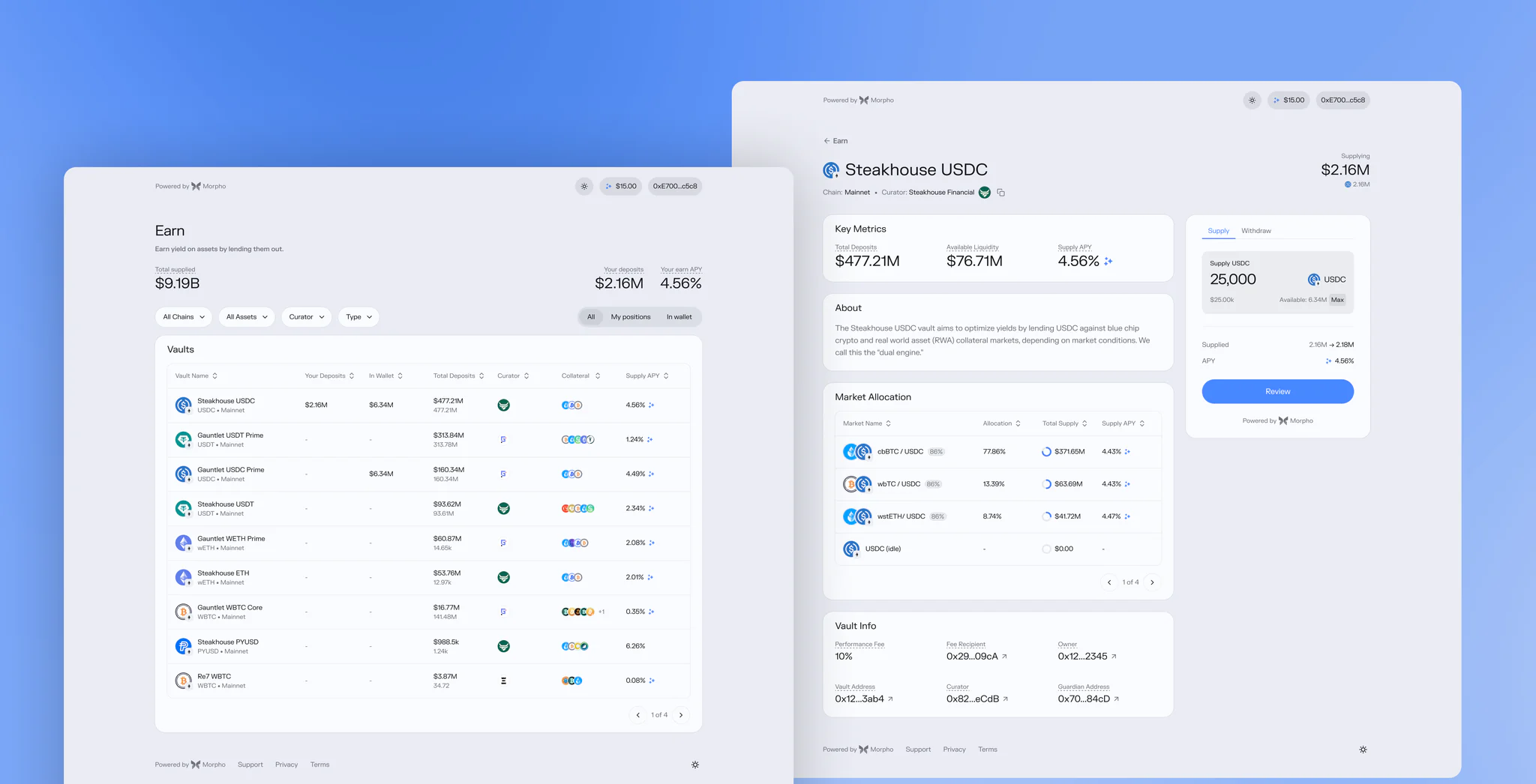Click sun icon in Steakhouse USDC window footer
1536x784 pixels.
[x=1363, y=750]
